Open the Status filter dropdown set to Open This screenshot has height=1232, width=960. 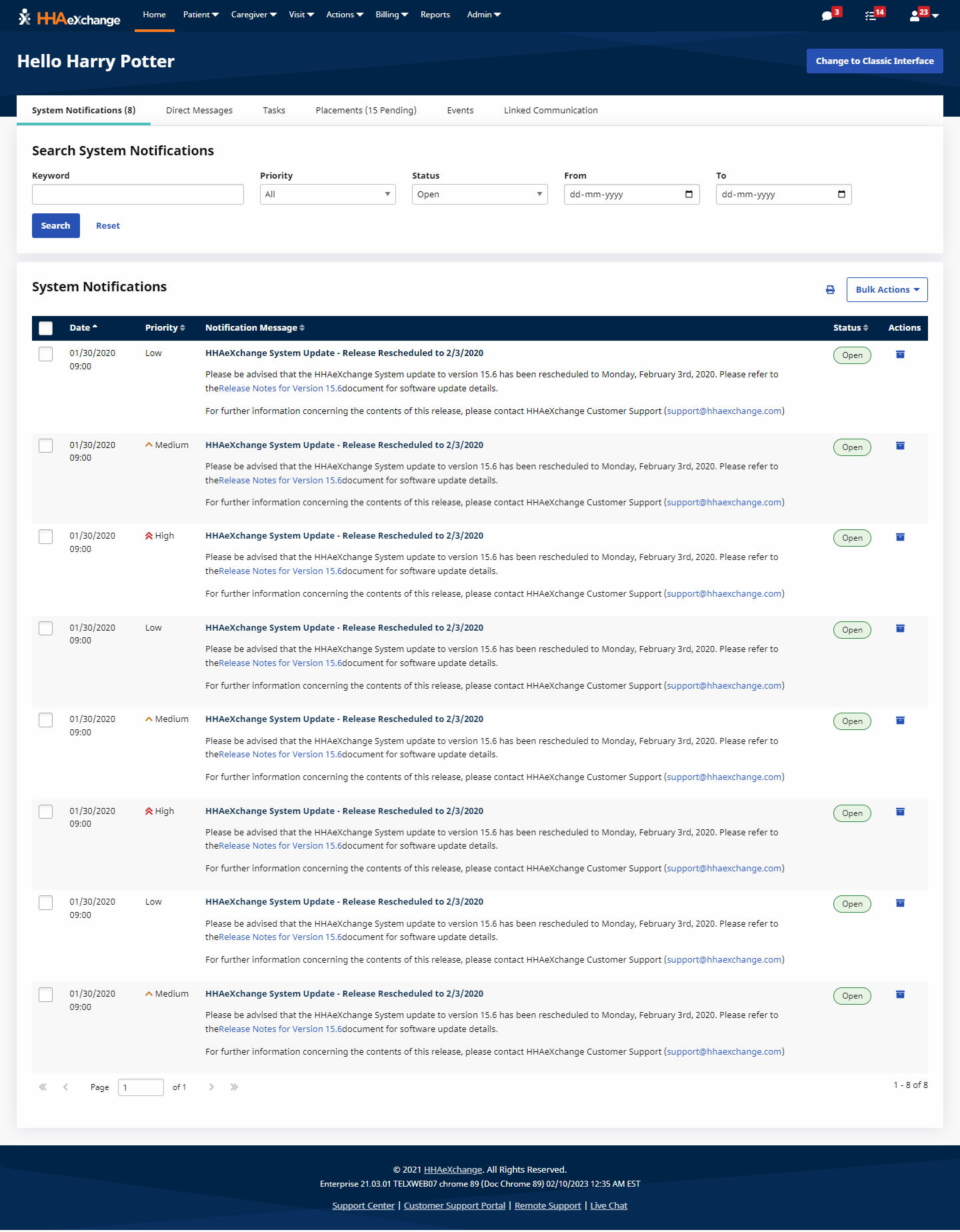coord(479,194)
